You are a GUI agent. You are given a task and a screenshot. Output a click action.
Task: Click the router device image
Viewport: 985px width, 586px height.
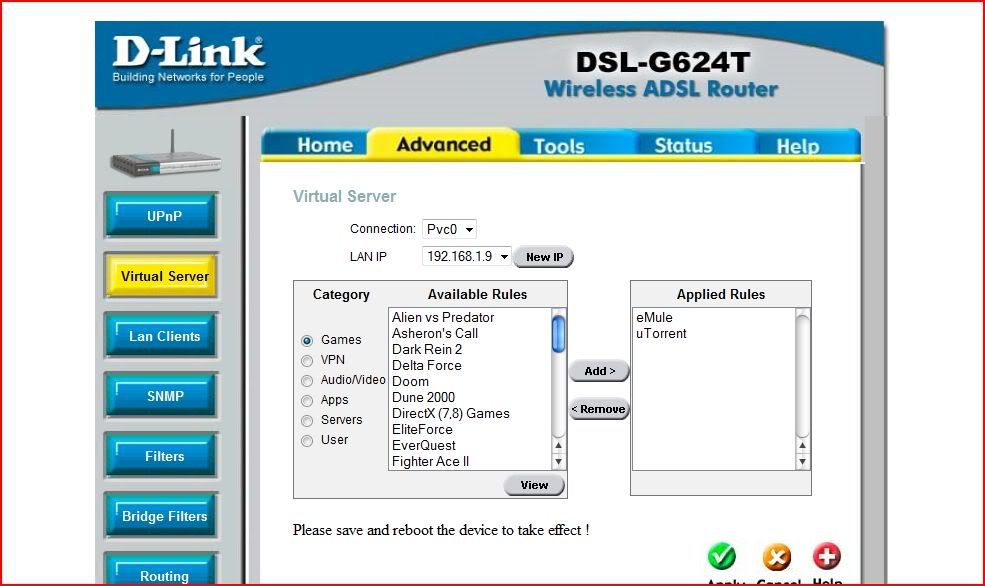coord(166,155)
